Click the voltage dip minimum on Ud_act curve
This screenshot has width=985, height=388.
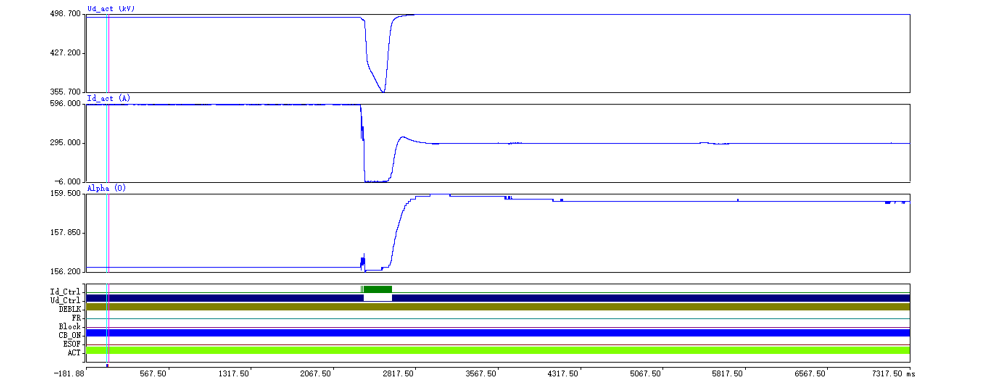[x=383, y=92]
